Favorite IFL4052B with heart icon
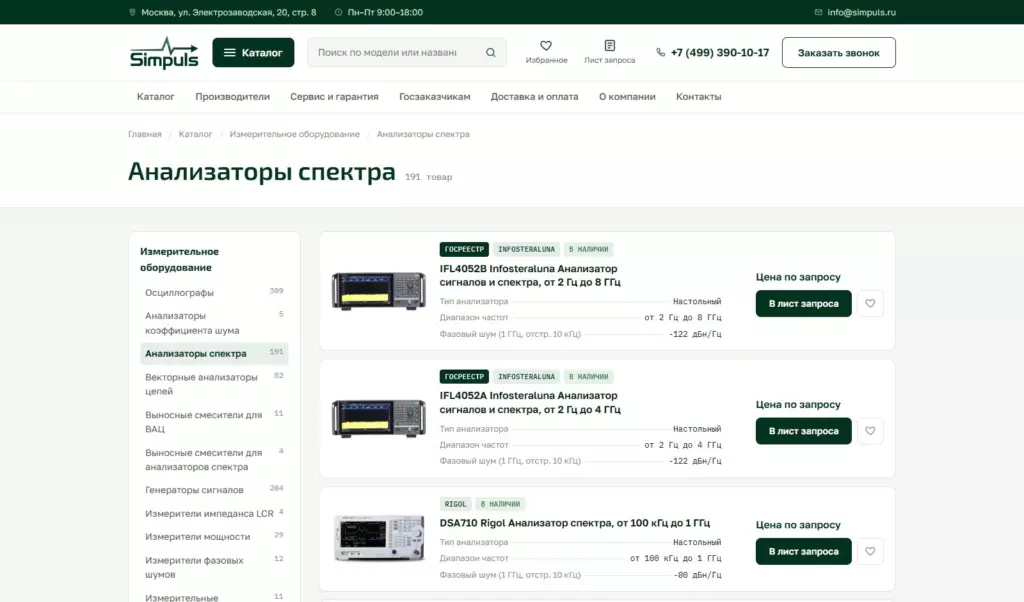This screenshot has height=602, width=1024. [870, 304]
